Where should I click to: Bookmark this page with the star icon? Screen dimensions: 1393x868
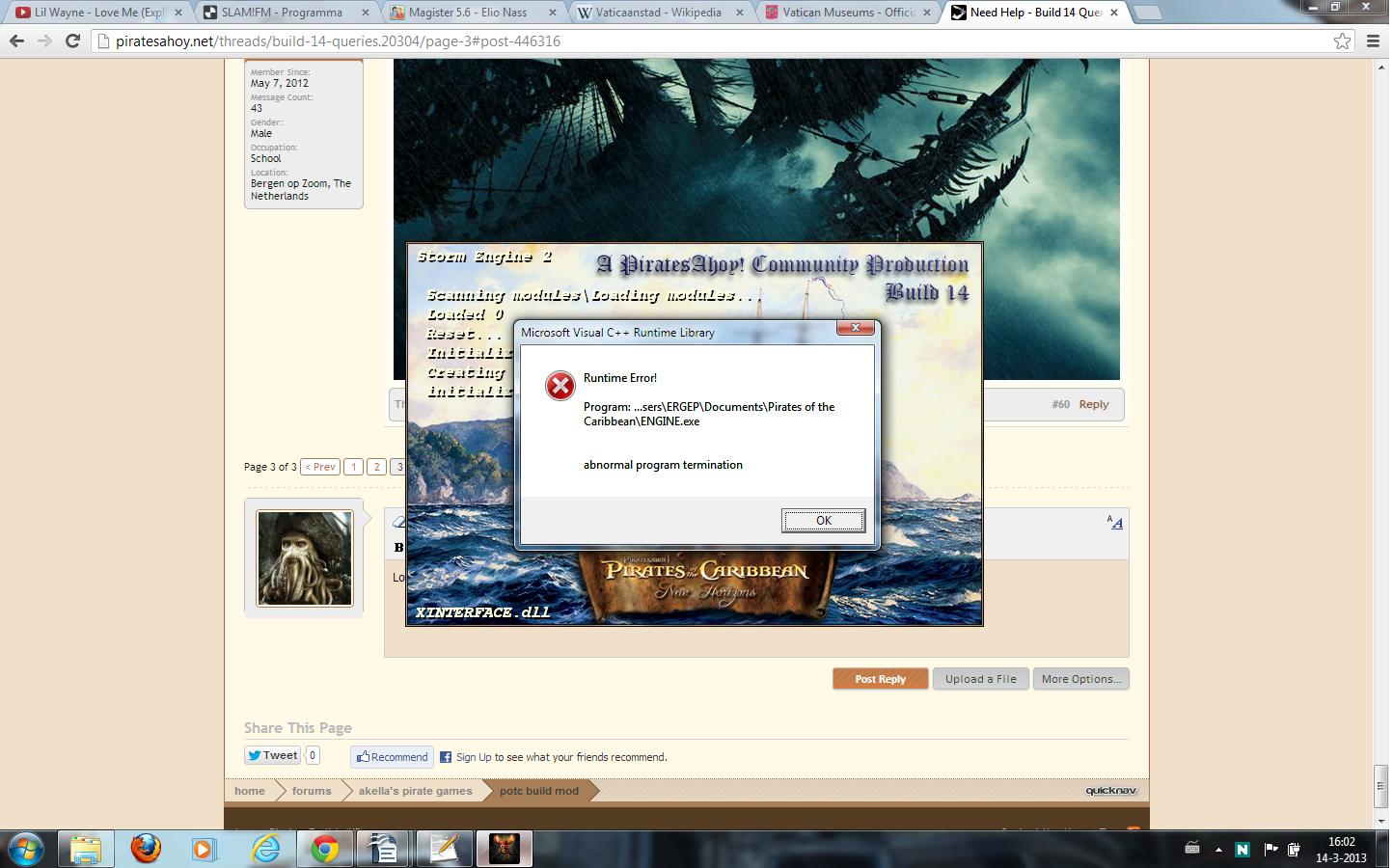1342,41
